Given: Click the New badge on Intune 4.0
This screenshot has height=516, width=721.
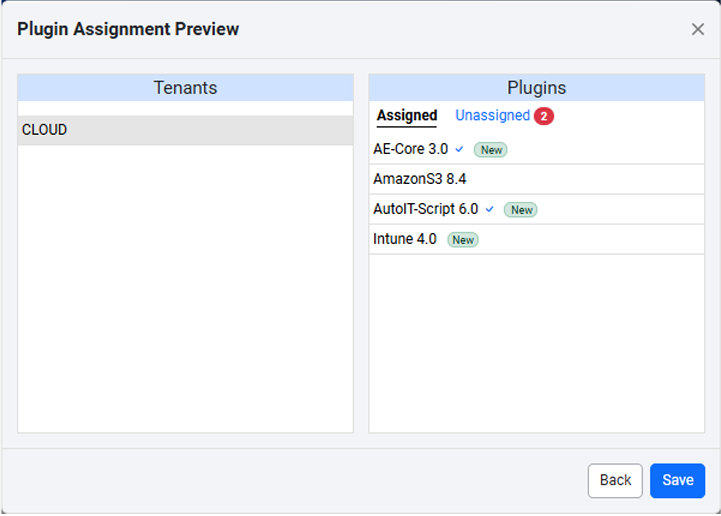Looking at the screenshot, I should click(463, 240).
